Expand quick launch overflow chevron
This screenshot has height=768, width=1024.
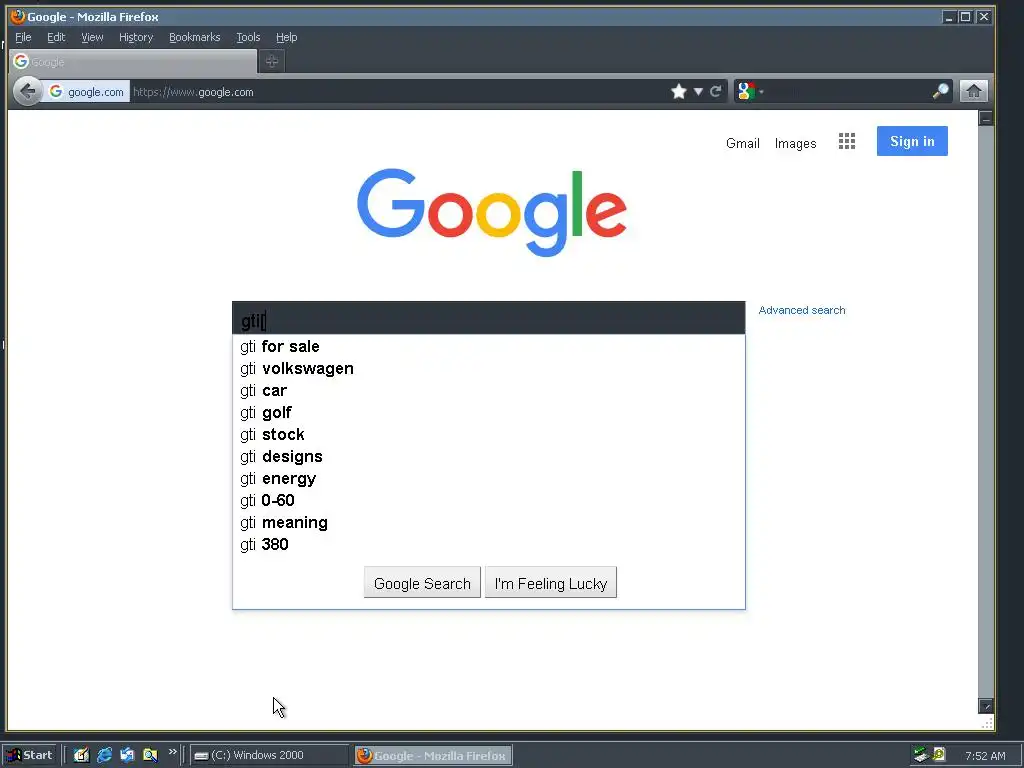[172, 752]
